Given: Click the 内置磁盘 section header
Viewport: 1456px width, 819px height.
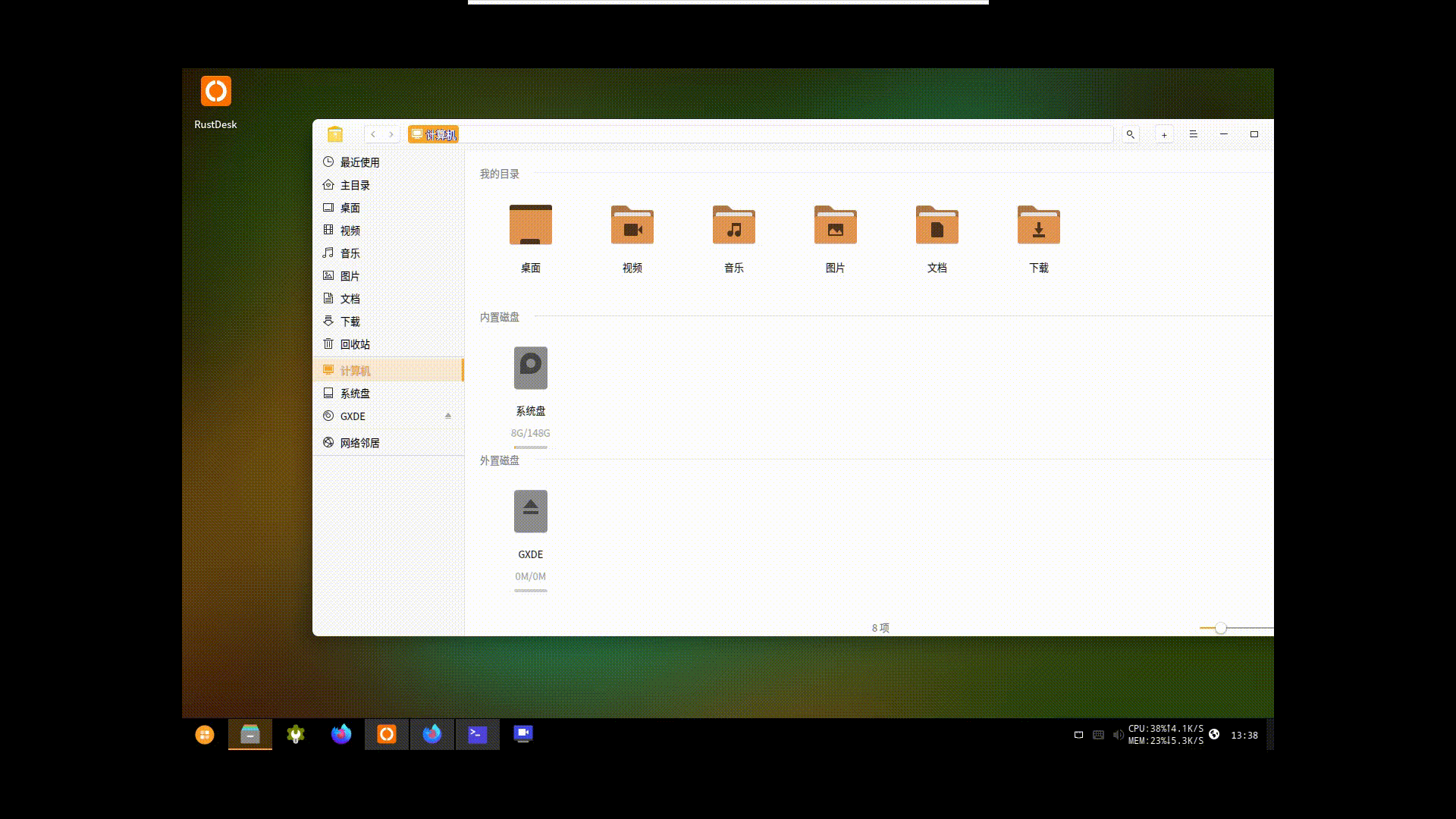Looking at the screenshot, I should pyautogui.click(x=500, y=317).
